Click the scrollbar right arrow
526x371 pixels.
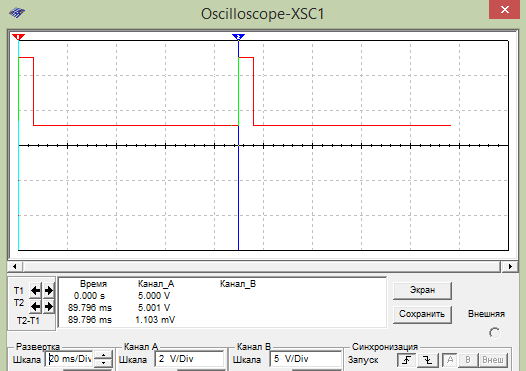510,267
